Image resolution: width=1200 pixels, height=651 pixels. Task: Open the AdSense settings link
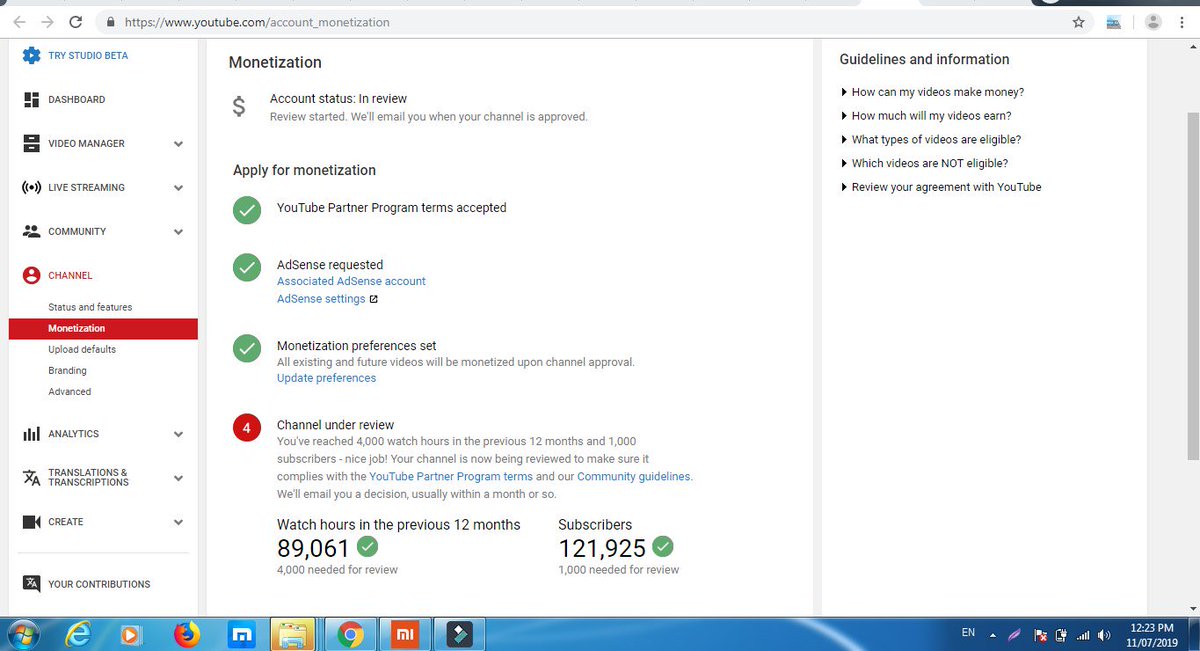(321, 299)
